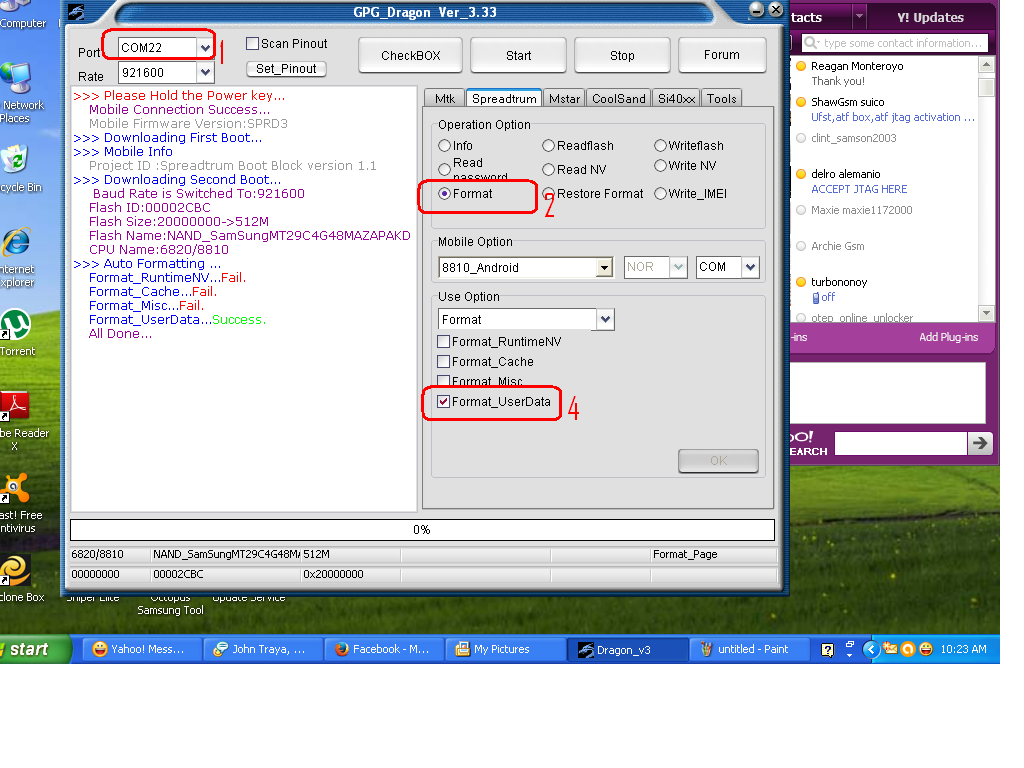1024x768 pixels.
Task: Open the Forum button
Action: [722, 55]
